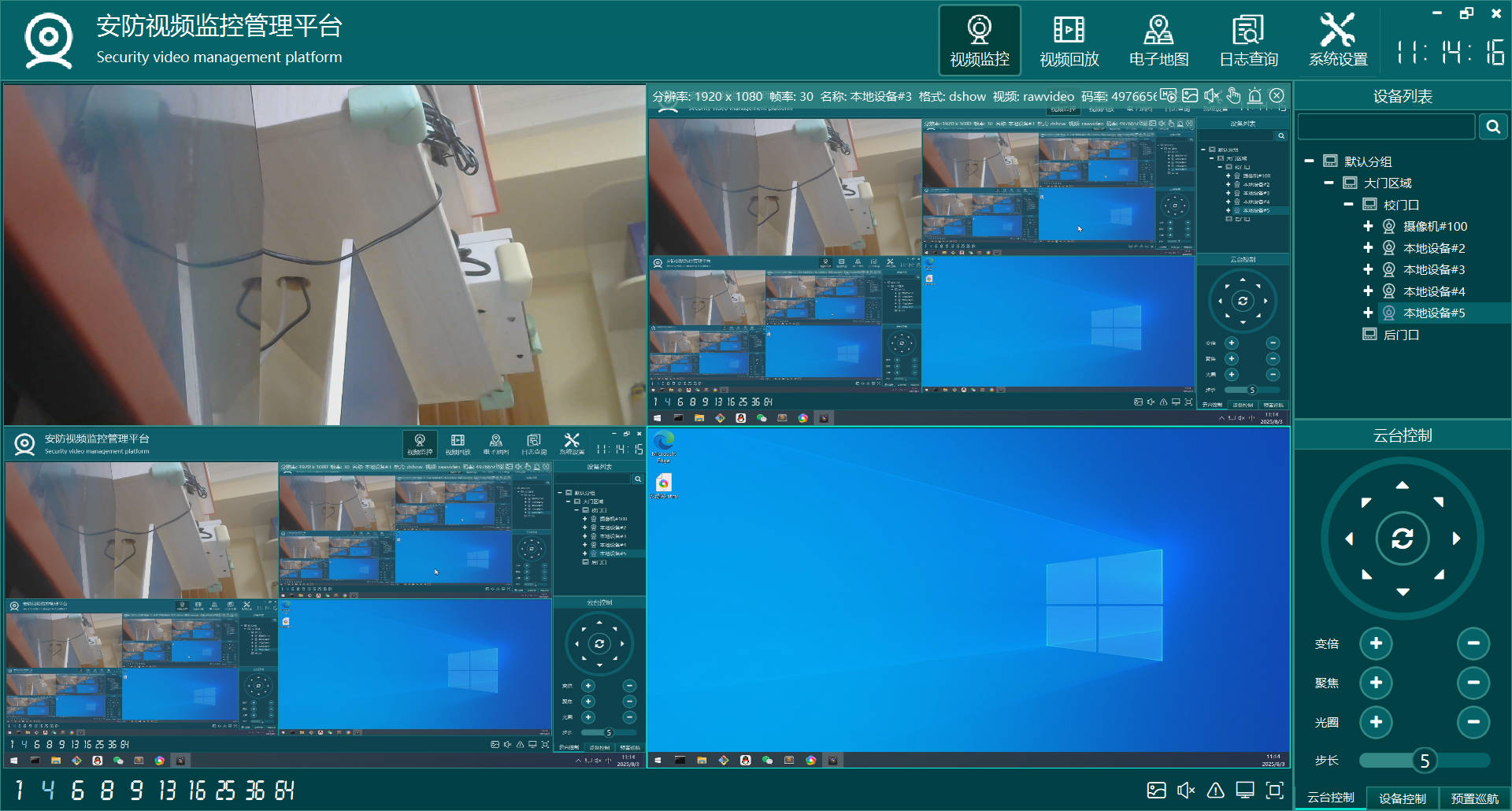Click the device list search field
Viewport: 1512px width, 811px height.
[1386, 127]
